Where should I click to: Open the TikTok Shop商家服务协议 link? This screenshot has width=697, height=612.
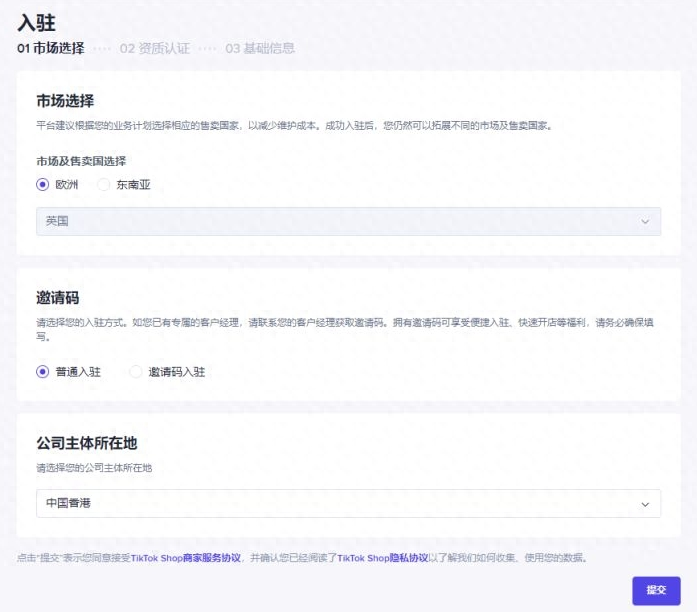(x=186, y=558)
